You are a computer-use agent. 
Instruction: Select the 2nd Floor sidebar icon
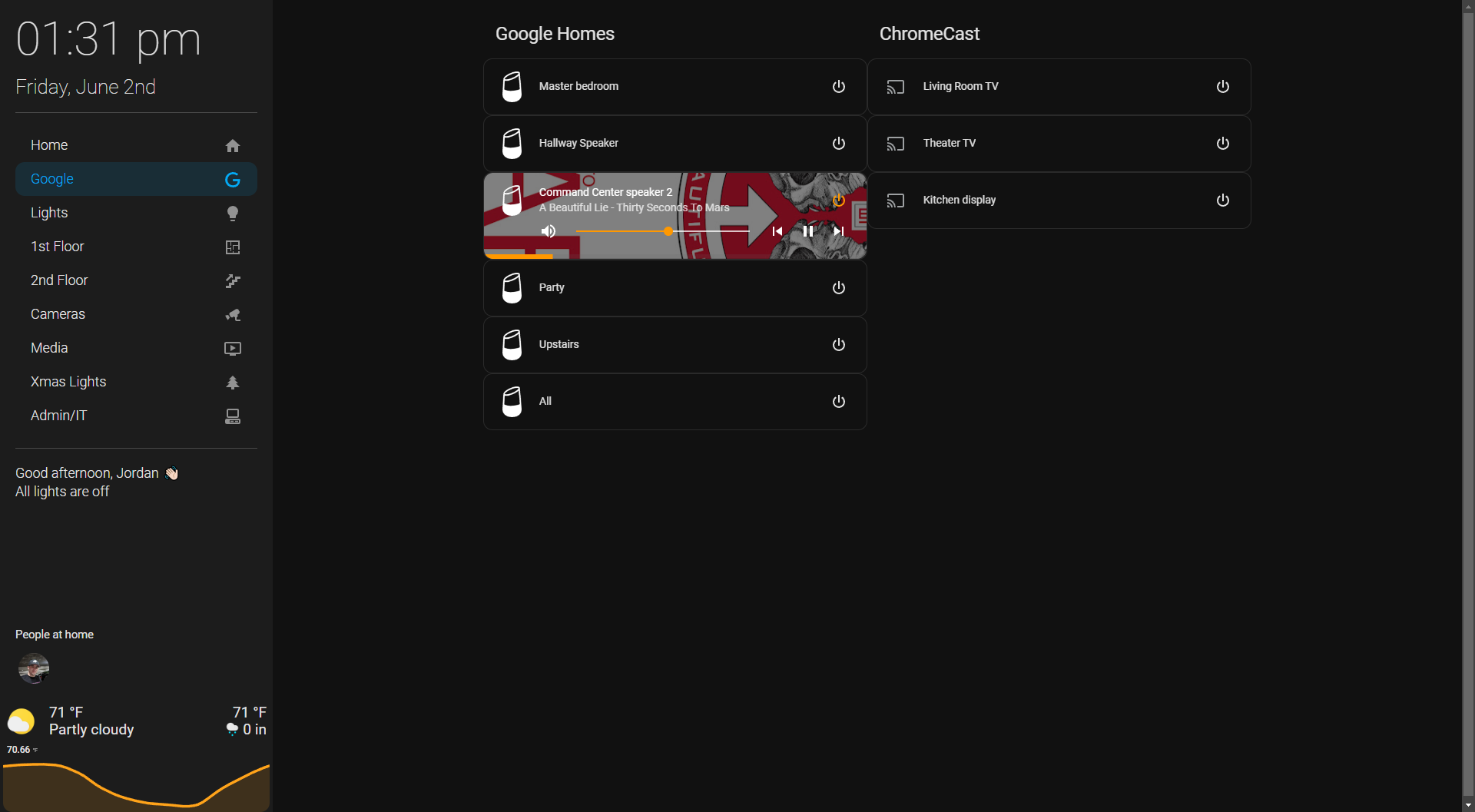coord(232,280)
